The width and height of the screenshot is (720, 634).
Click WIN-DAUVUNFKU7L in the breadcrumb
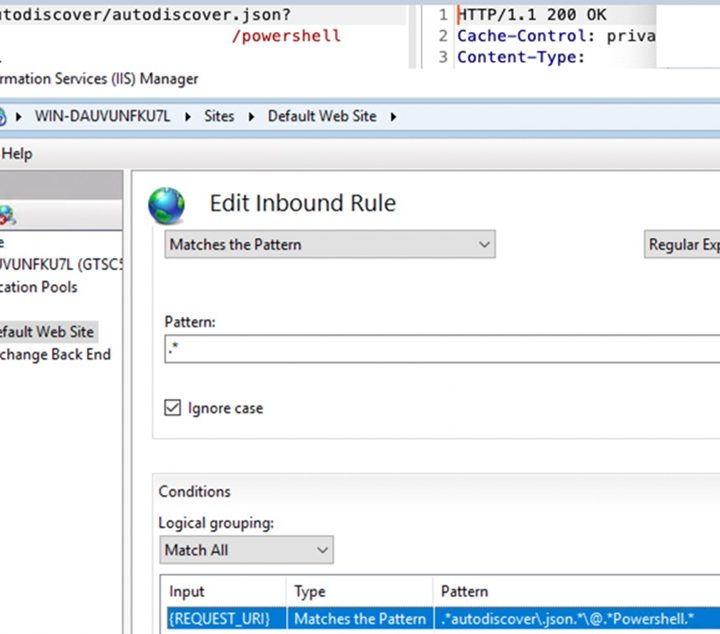tap(102, 116)
